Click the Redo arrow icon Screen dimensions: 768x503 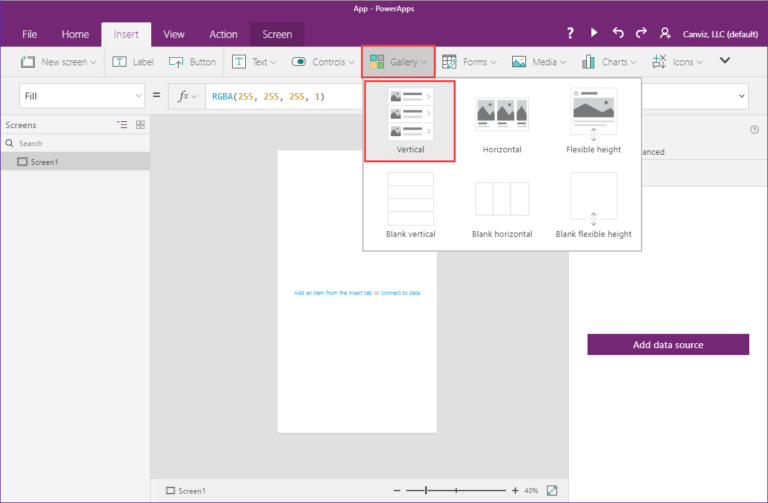(x=641, y=34)
